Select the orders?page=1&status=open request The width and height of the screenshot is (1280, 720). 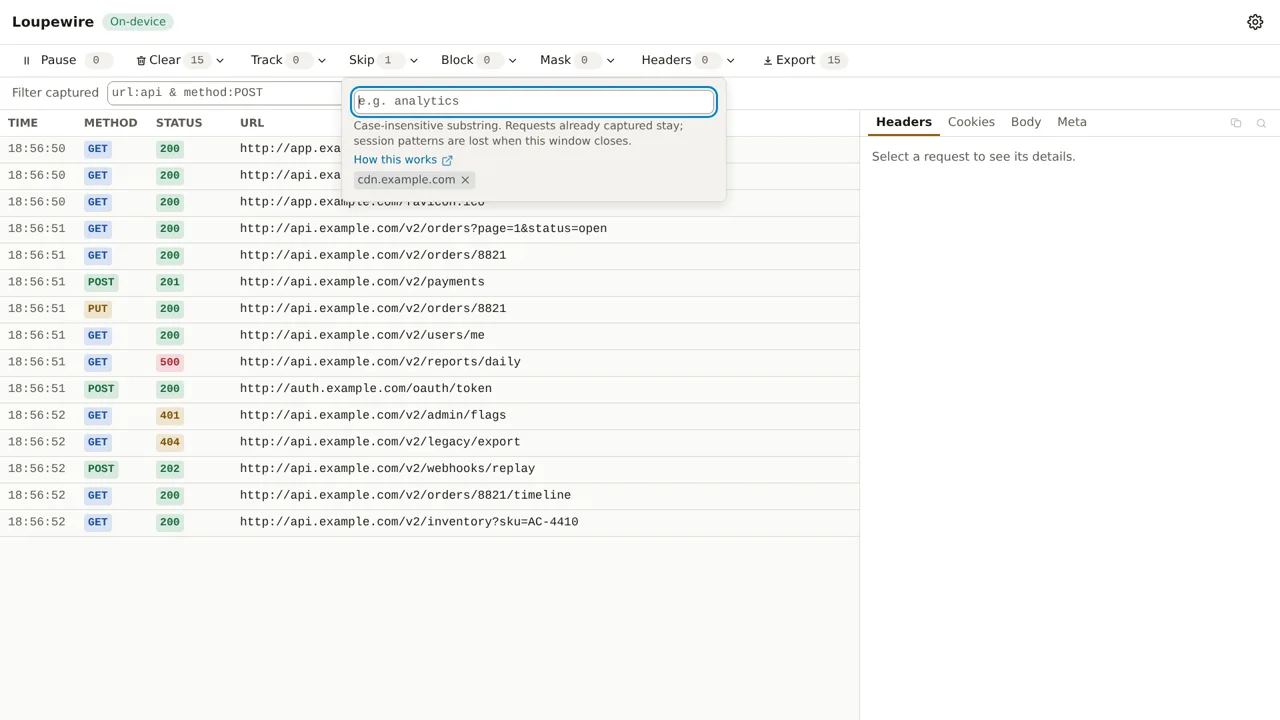click(429, 229)
